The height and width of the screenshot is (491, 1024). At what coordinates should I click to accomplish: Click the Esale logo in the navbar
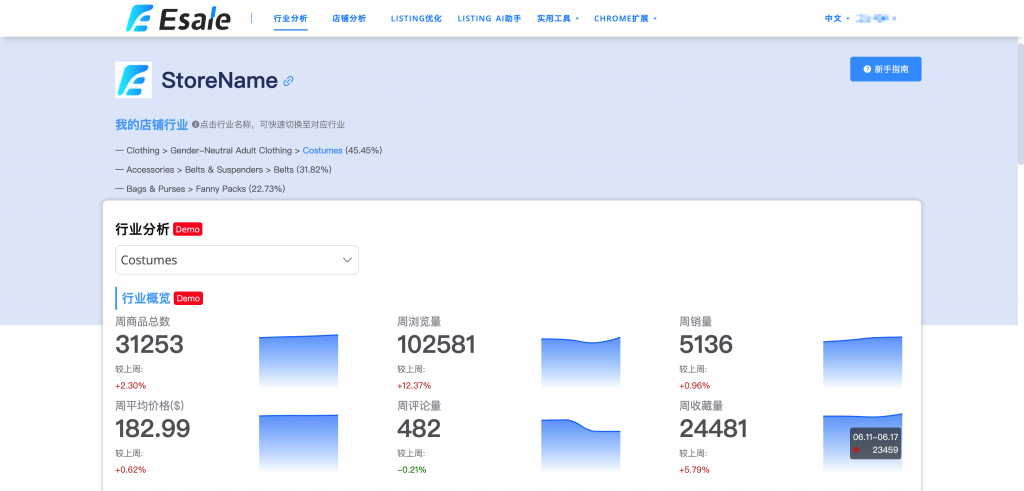tap(178, 18)
